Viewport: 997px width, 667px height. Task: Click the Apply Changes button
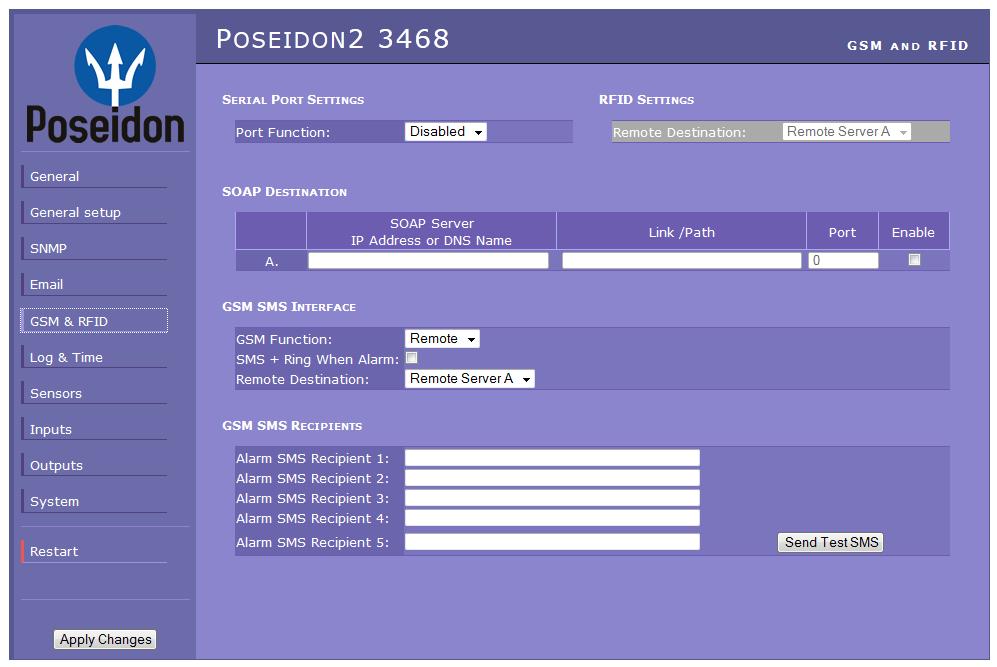105,639
